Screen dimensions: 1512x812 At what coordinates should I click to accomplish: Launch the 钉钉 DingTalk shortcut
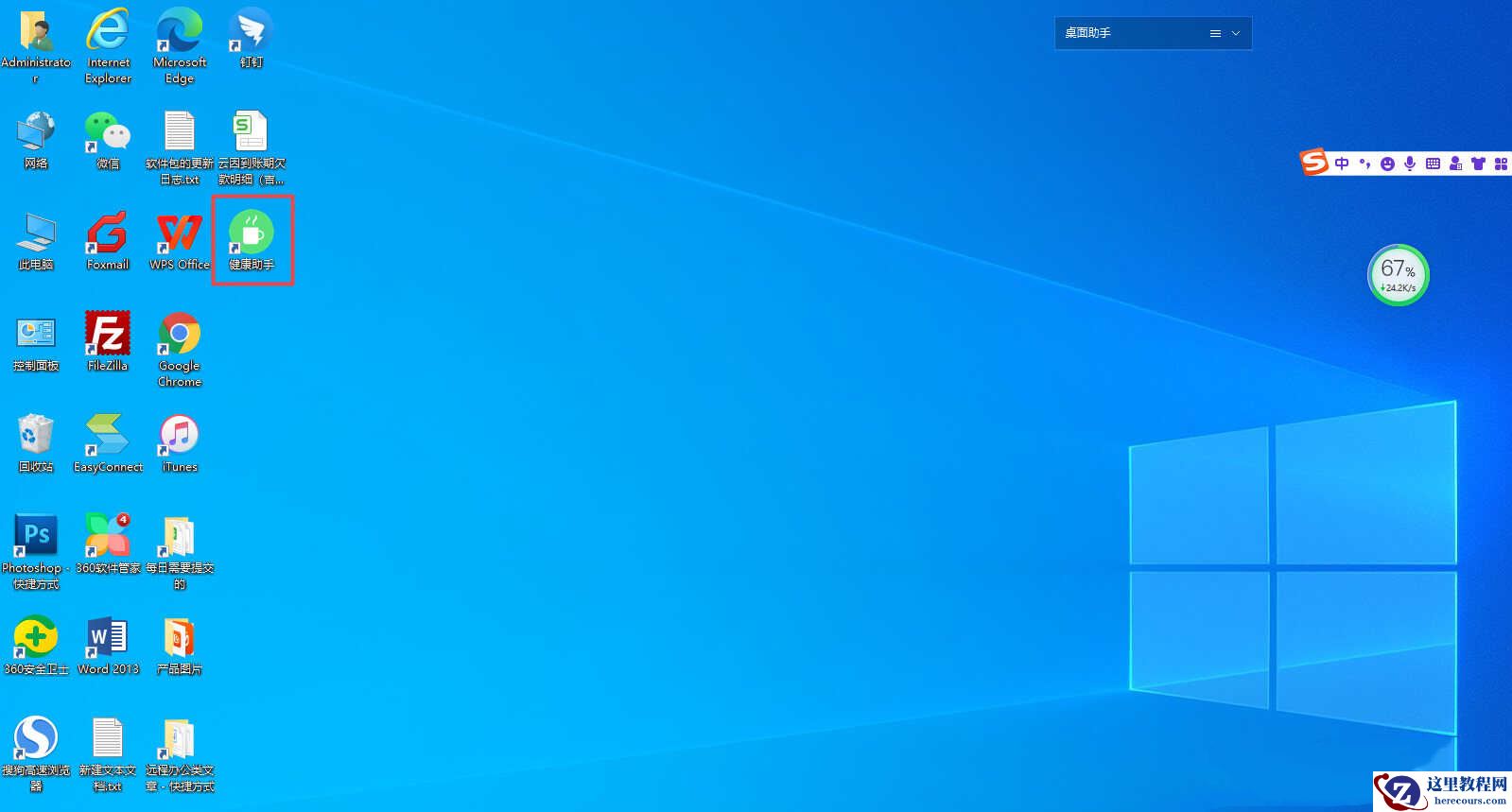click(x=251, y=32)
